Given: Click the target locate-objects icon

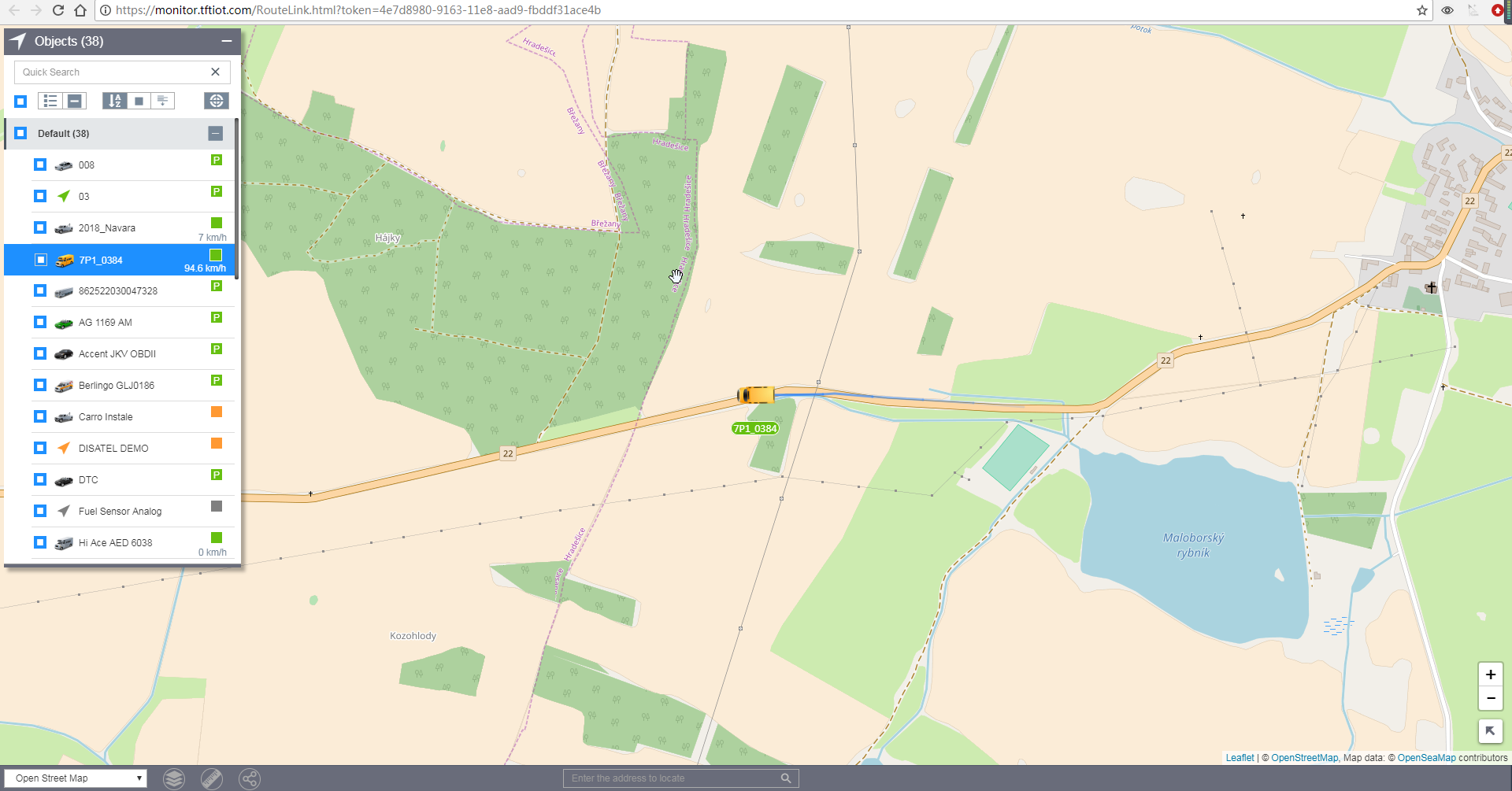Looking at the screenshot, I should click(x=217, y=101).
